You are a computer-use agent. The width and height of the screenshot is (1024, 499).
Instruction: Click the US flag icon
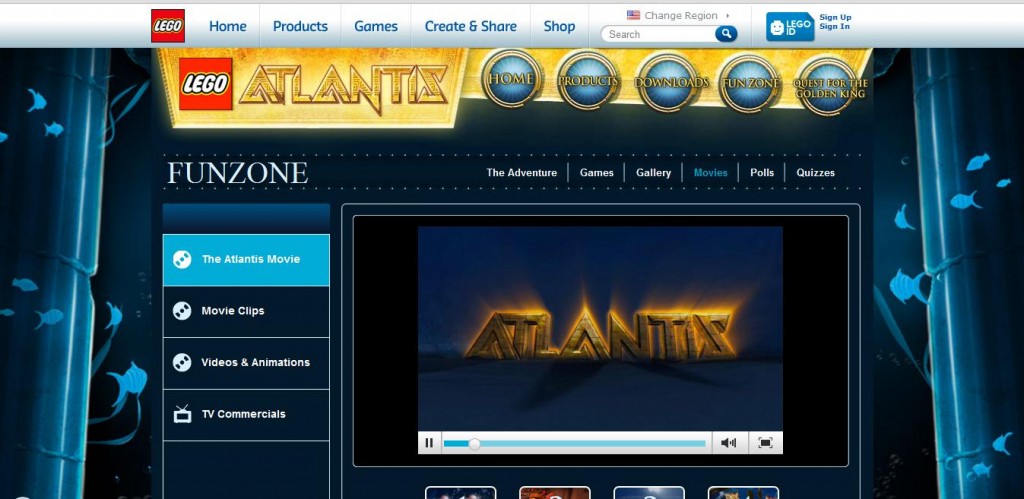(633, 15)
